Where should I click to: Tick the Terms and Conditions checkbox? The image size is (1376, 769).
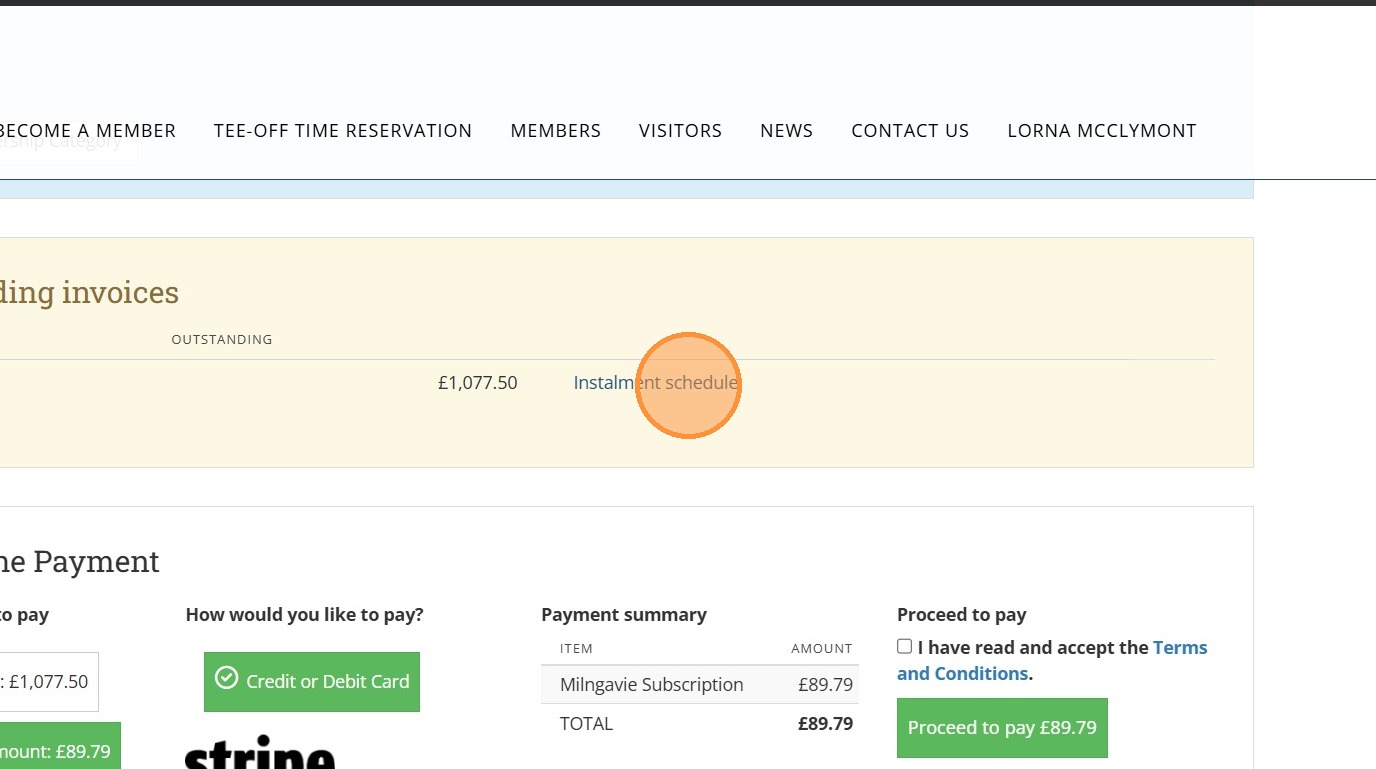[905, 647]
